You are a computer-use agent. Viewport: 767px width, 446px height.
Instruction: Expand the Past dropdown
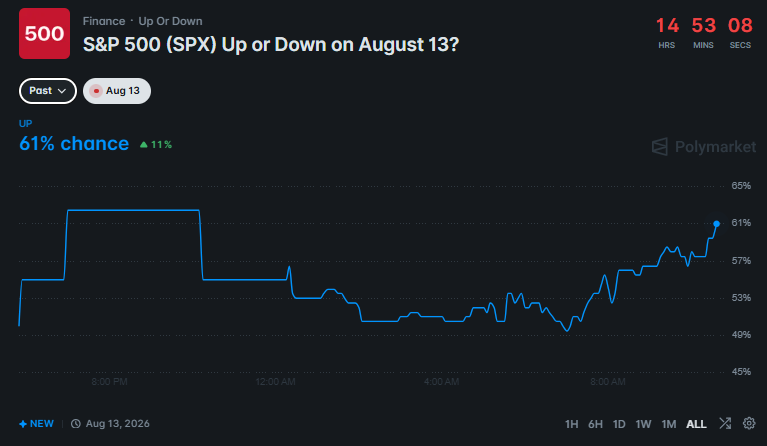point(48,91)
